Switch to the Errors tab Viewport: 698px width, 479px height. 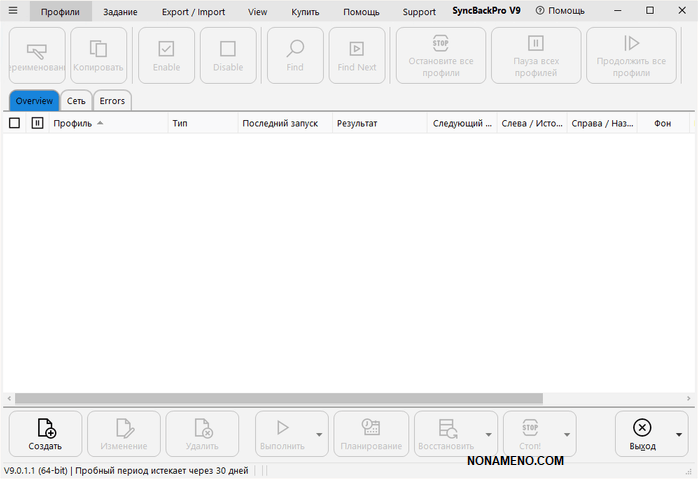pyautogui.click(x=112, y=101)
